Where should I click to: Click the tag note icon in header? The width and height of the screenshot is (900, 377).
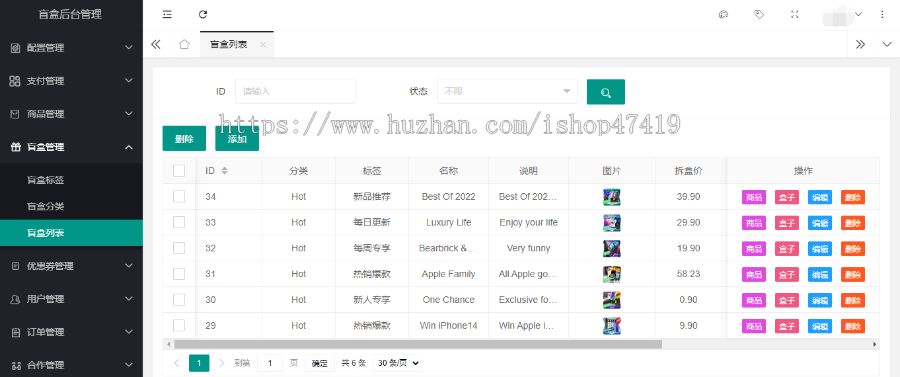(x=759, y=15)
